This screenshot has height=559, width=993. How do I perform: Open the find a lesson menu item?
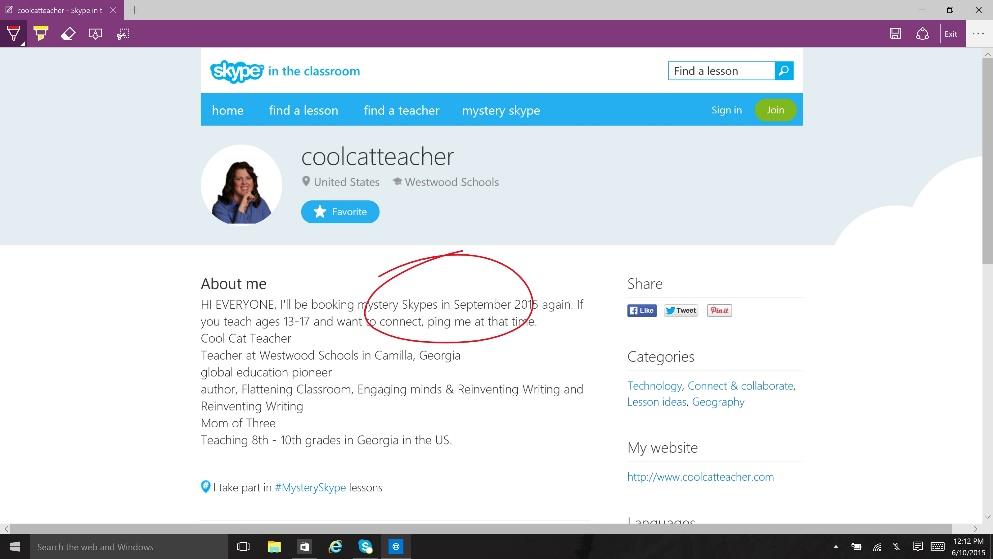click(x=303, y=110)
